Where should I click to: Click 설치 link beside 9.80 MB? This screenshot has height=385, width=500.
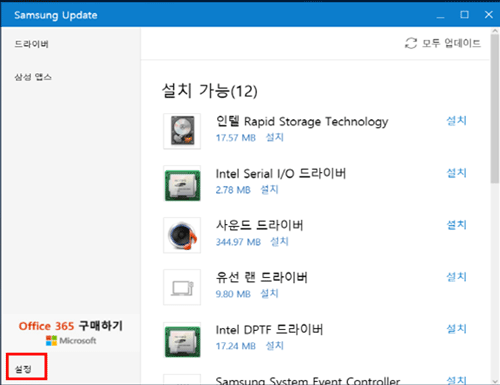click(269, 294)
